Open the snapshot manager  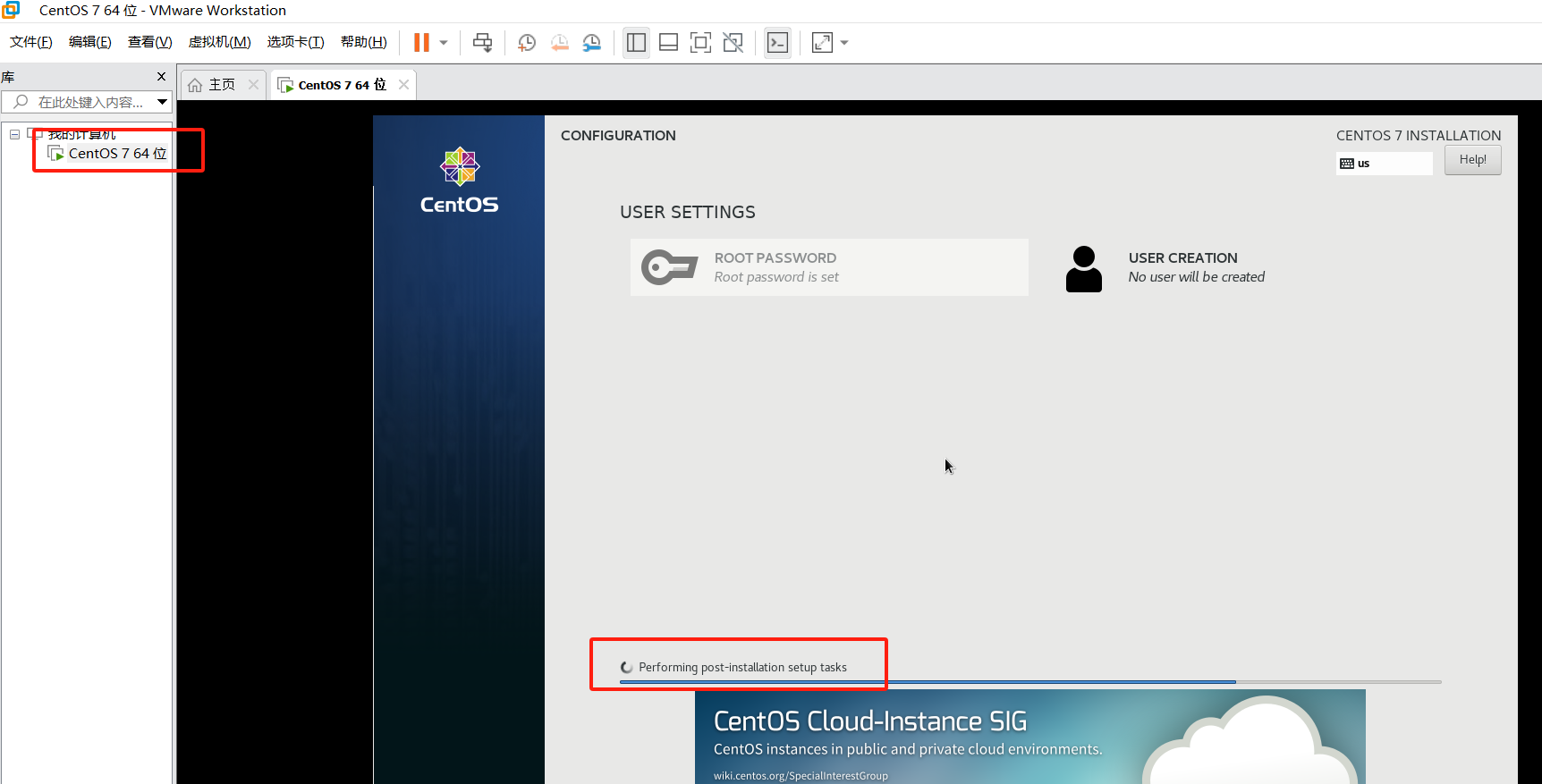[592, 42]
